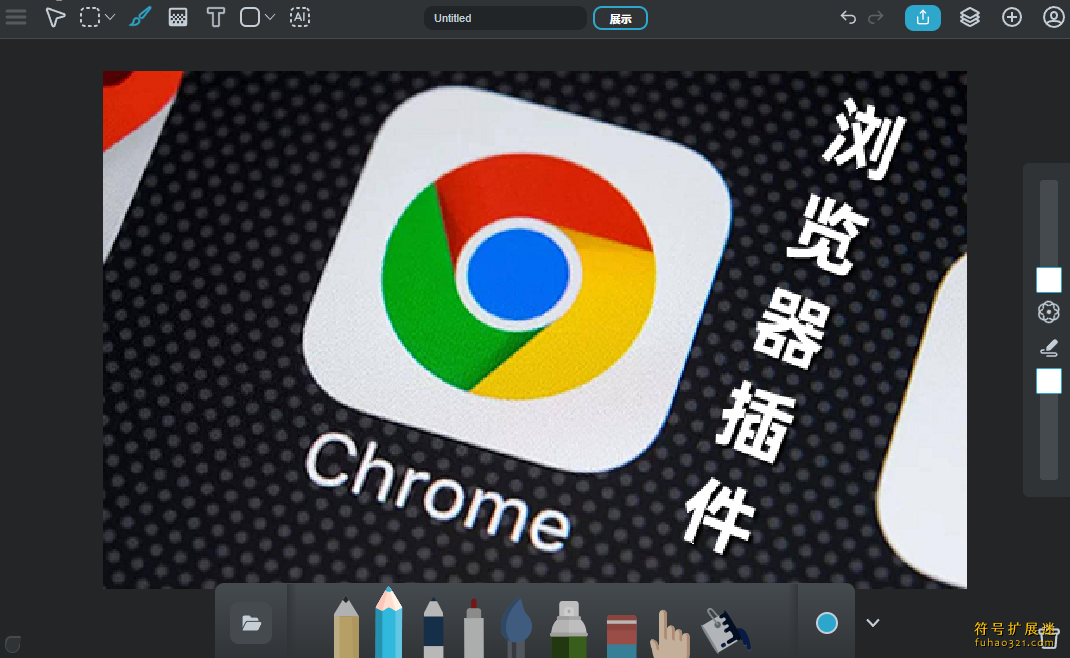Adjust the slider above the flower-wheel icon
The height and width of the screenshot is (658, 1070).
1049,280
